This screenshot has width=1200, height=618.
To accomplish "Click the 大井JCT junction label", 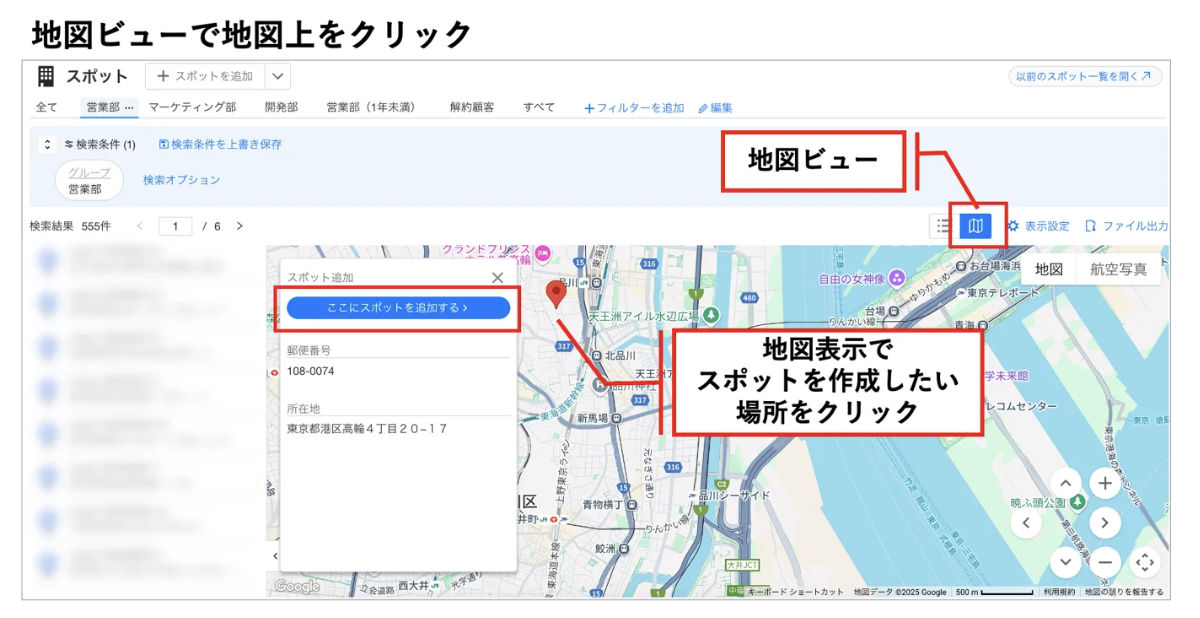I will click(x=742, y=565).
